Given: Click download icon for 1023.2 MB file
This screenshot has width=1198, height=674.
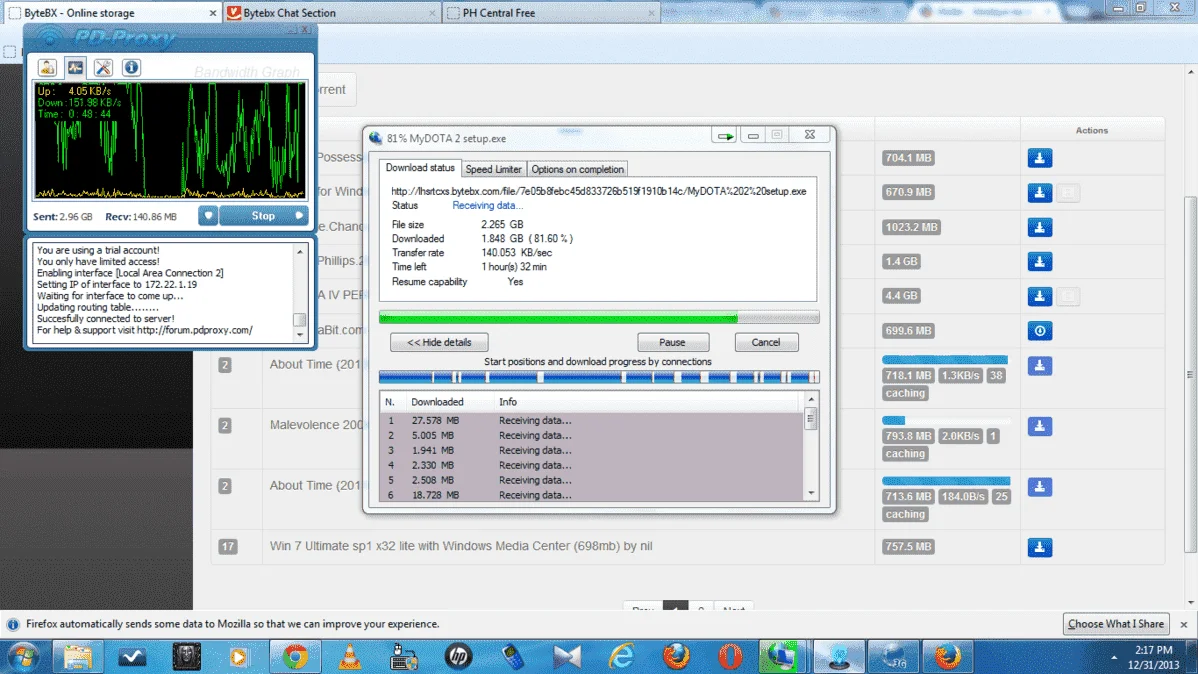Looking at the screenshot, I should [x=1039, y=228].
